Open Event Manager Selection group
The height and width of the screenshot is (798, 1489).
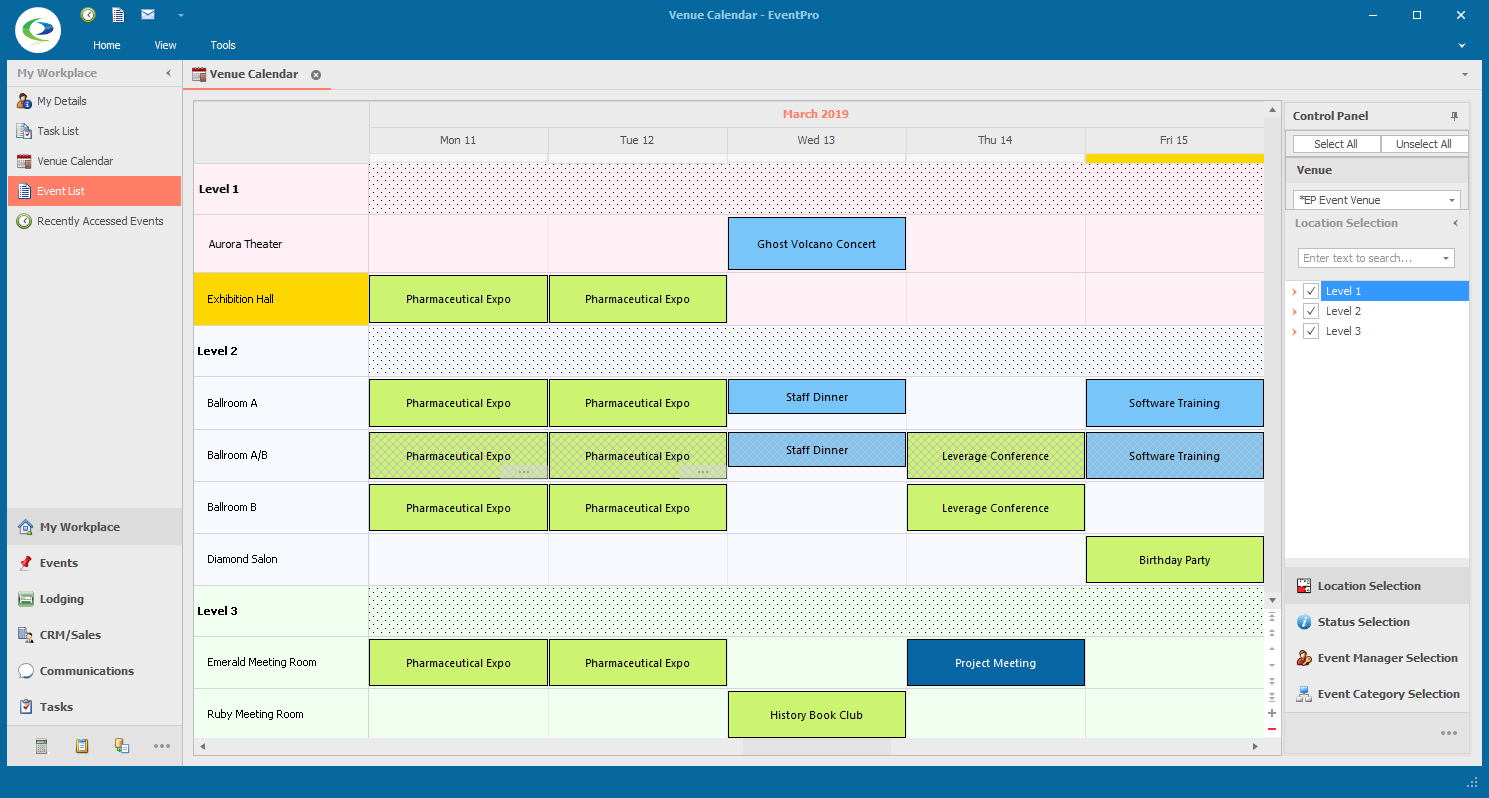click(x=1377, y=658)
